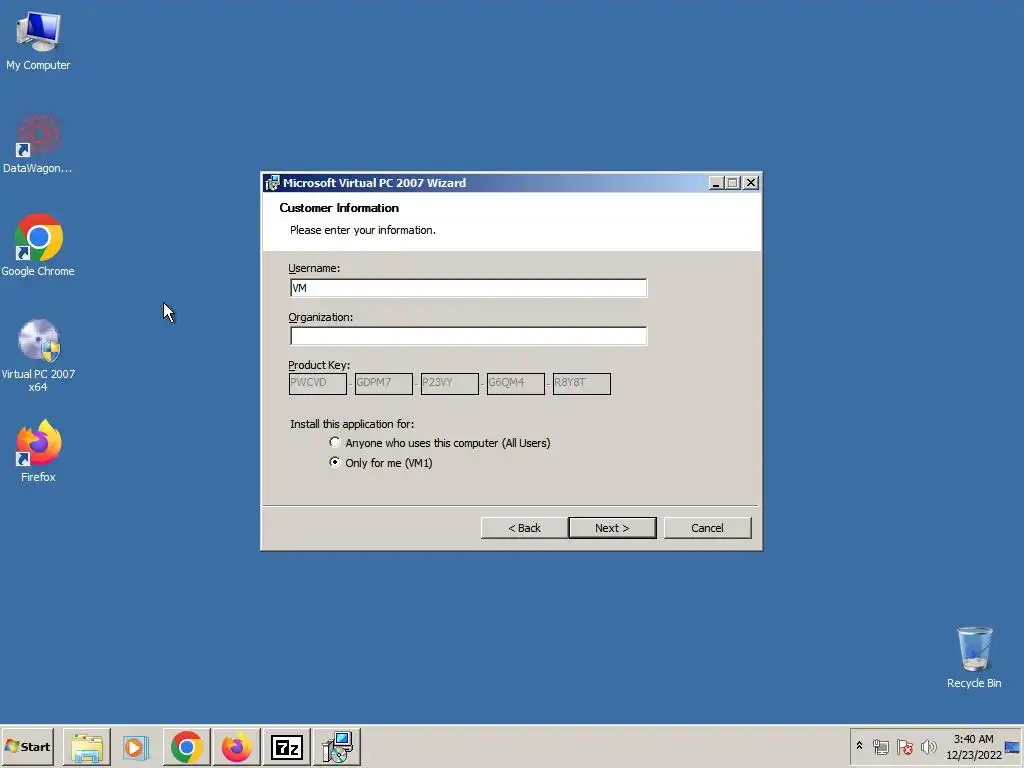Click the Product Key label

(319, 365)
